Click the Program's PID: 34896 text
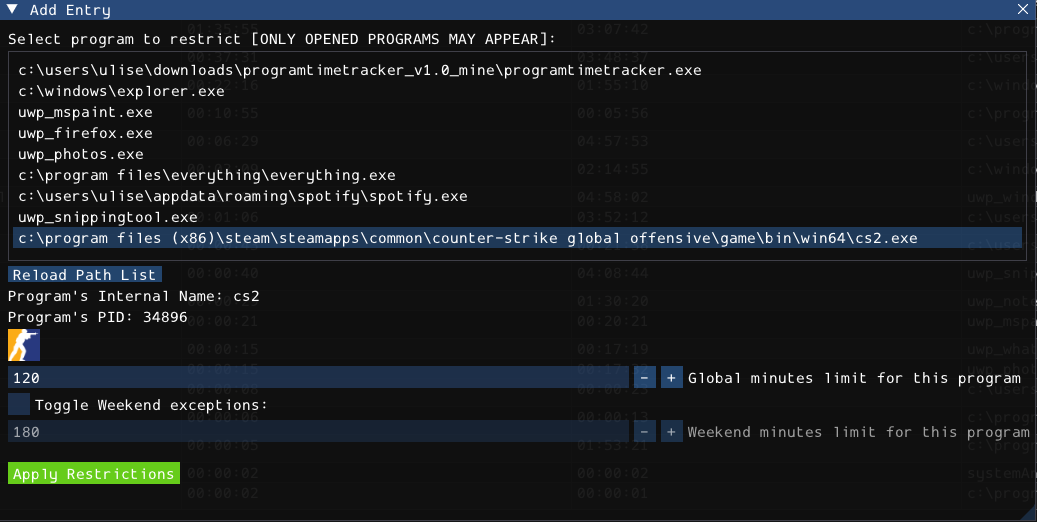The height and width of the screenshot is (522, 1037). pos(98,317)
